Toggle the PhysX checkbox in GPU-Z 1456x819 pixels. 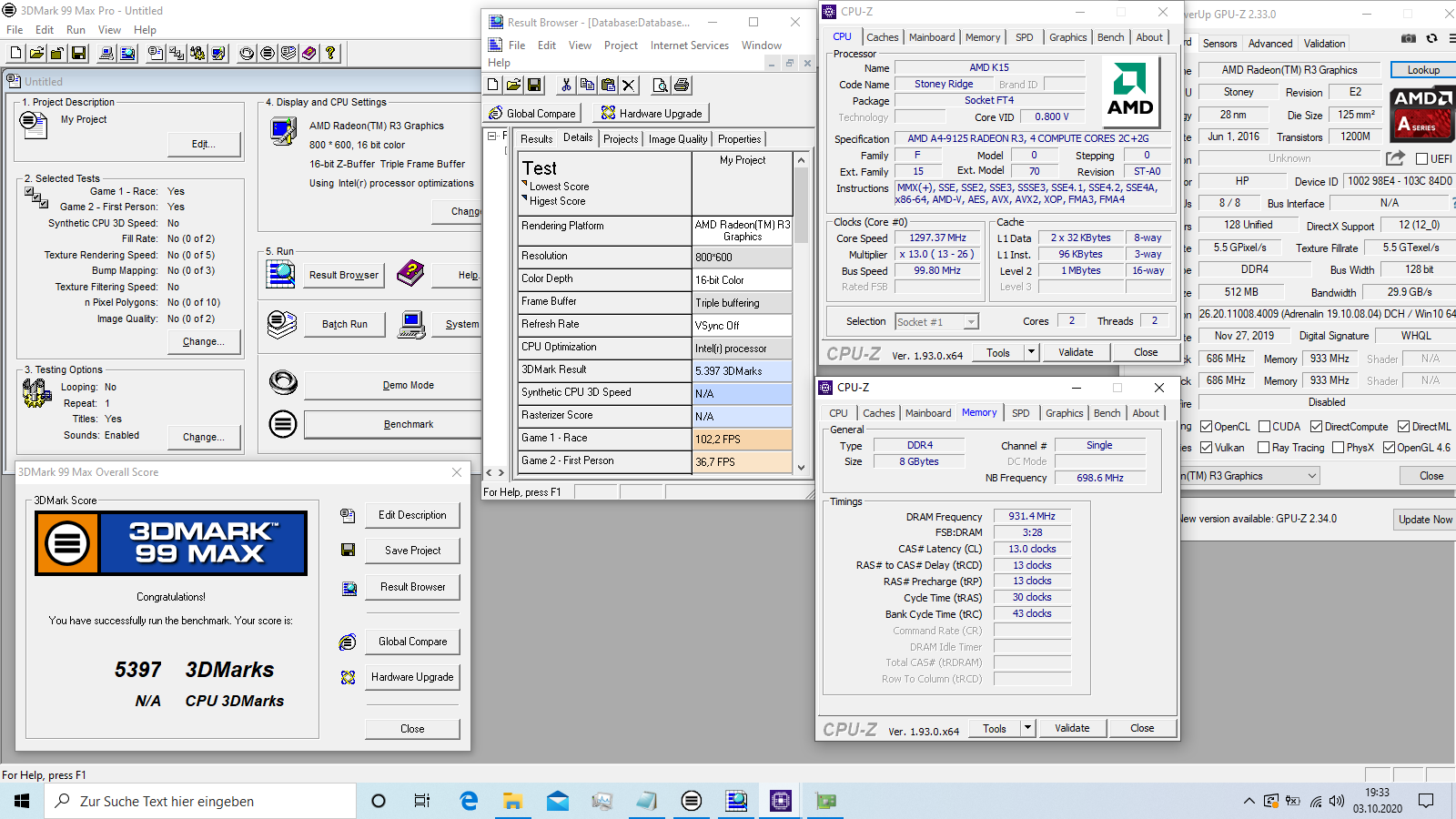[1338, 448]
